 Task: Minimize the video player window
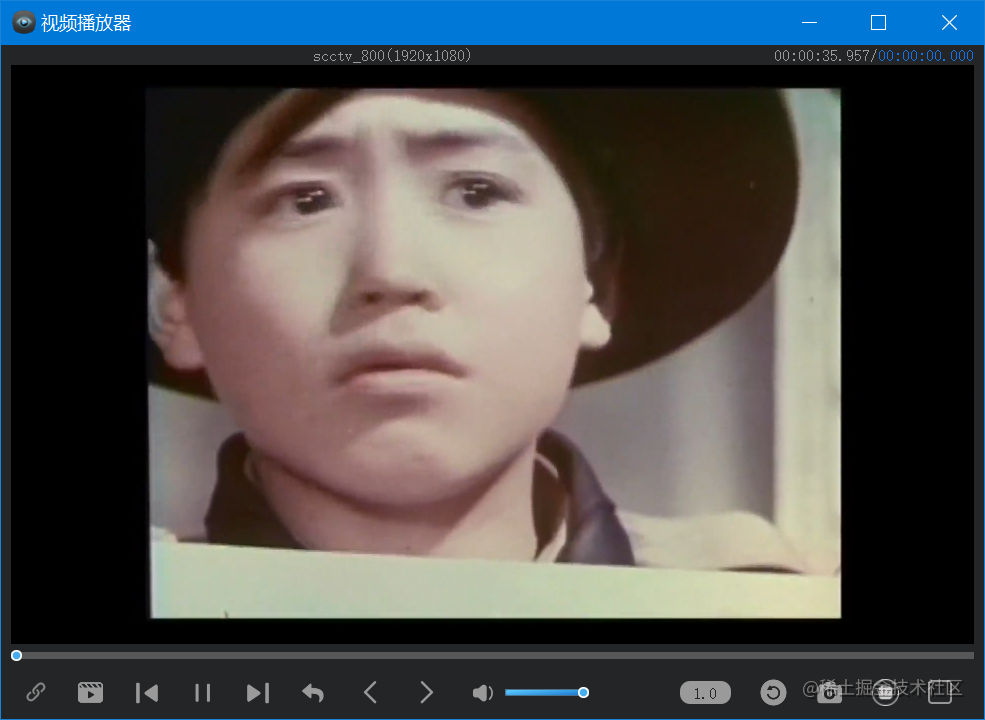pos(810,23)
